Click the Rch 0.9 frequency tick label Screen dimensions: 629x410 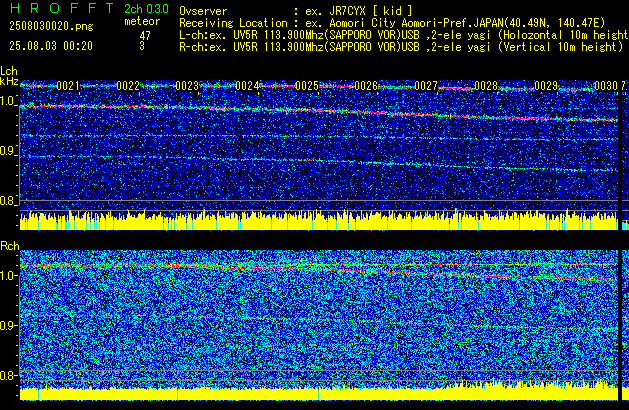[8, 325]
